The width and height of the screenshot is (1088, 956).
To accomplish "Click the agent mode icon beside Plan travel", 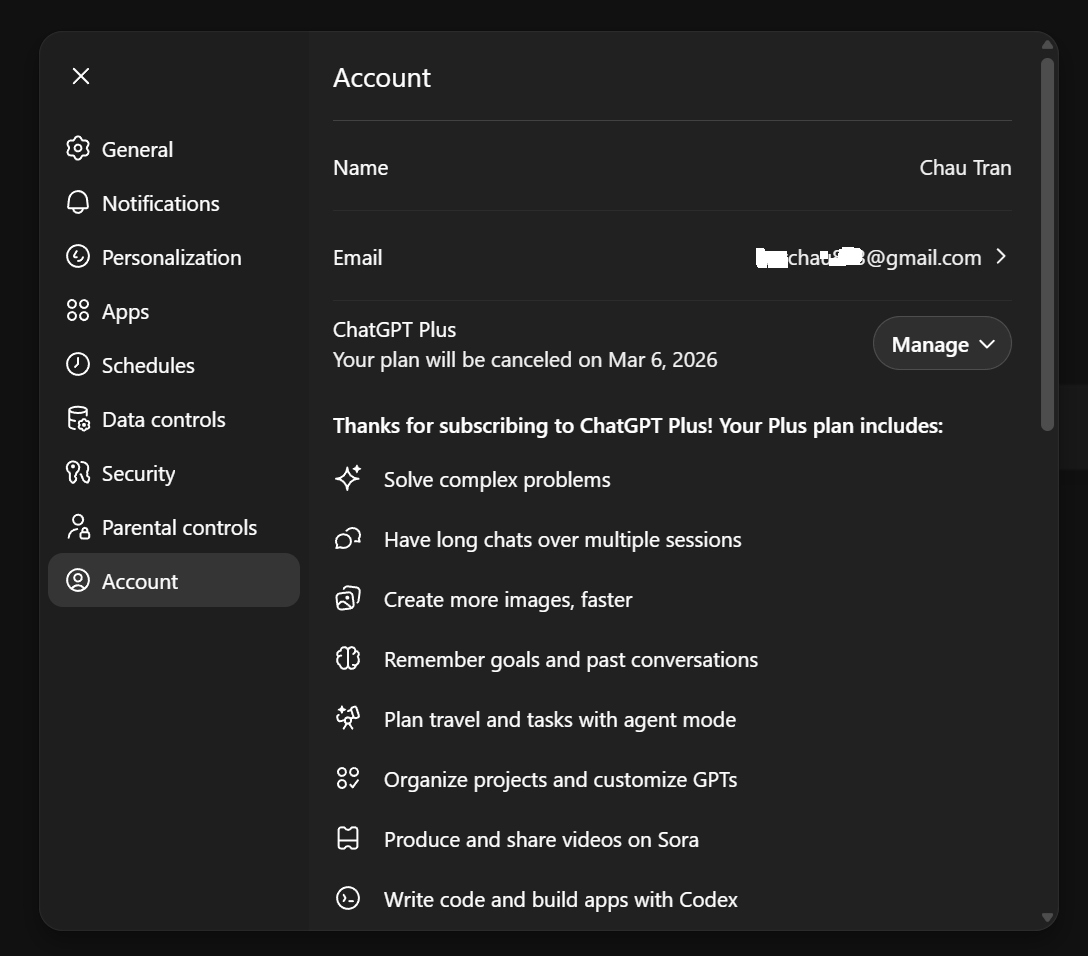I will click(x=348, y=718).
